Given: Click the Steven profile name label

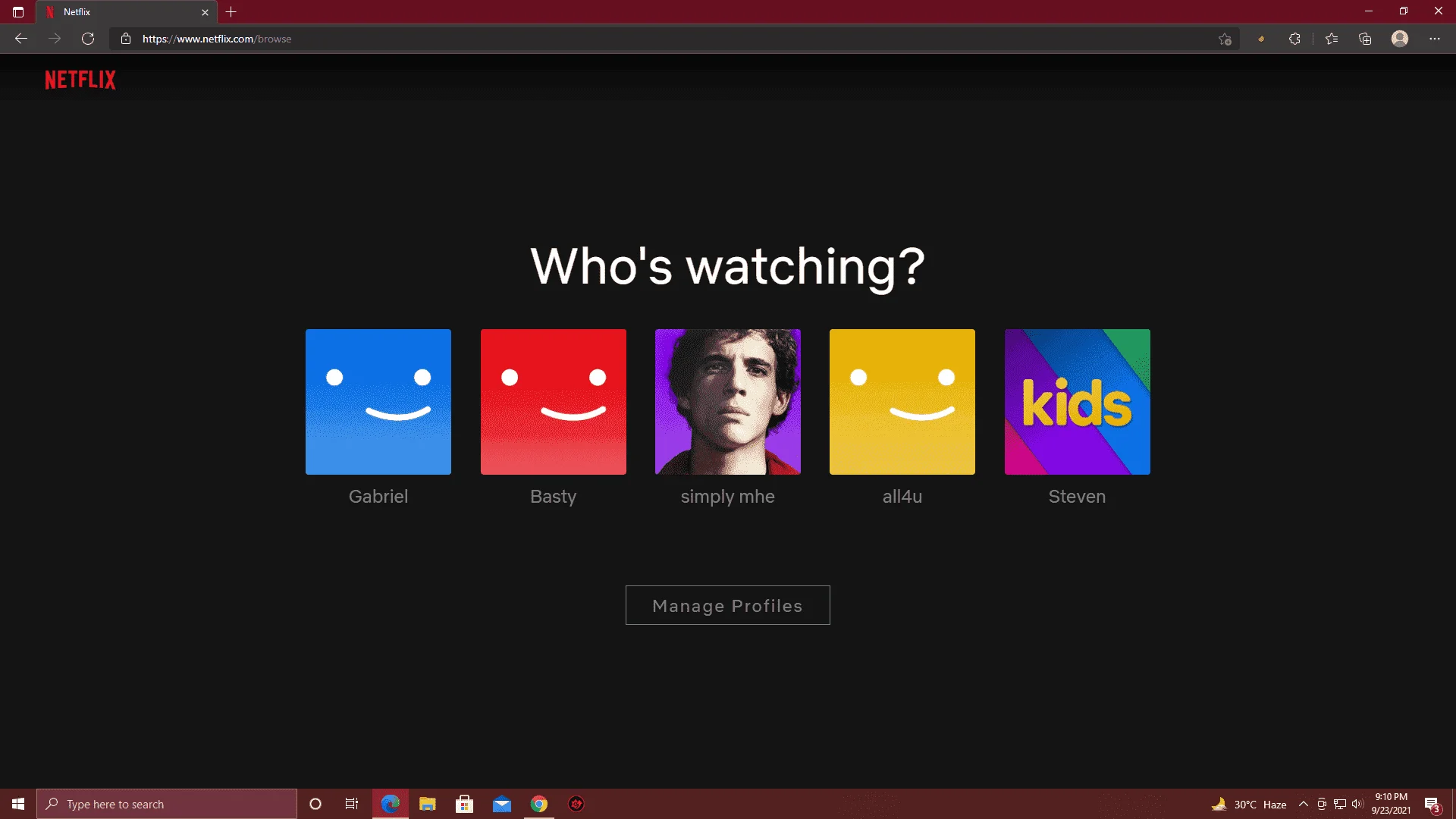Looking at the screenshot, I should point(1078,497).
